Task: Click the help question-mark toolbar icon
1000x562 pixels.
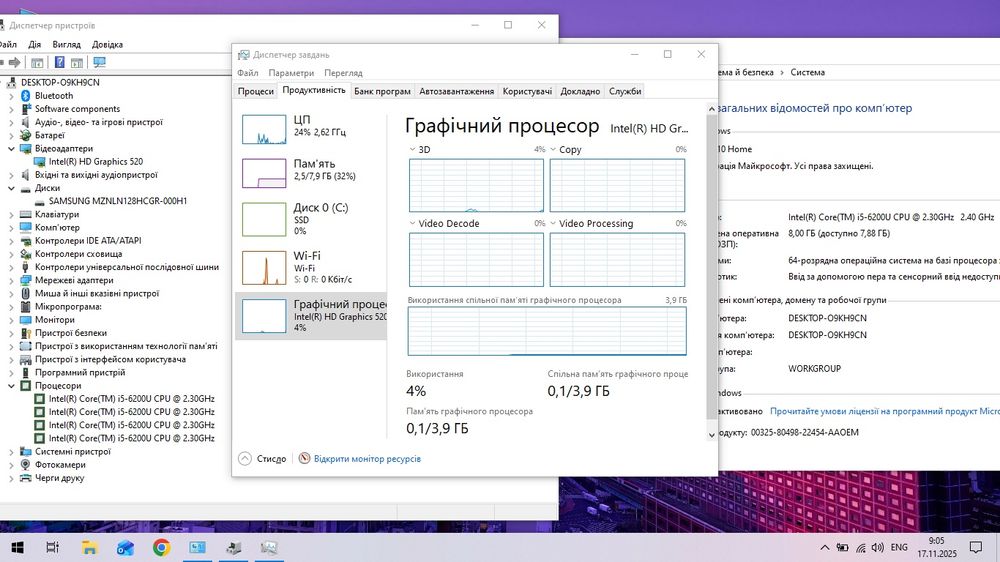Action: point(59,63)
